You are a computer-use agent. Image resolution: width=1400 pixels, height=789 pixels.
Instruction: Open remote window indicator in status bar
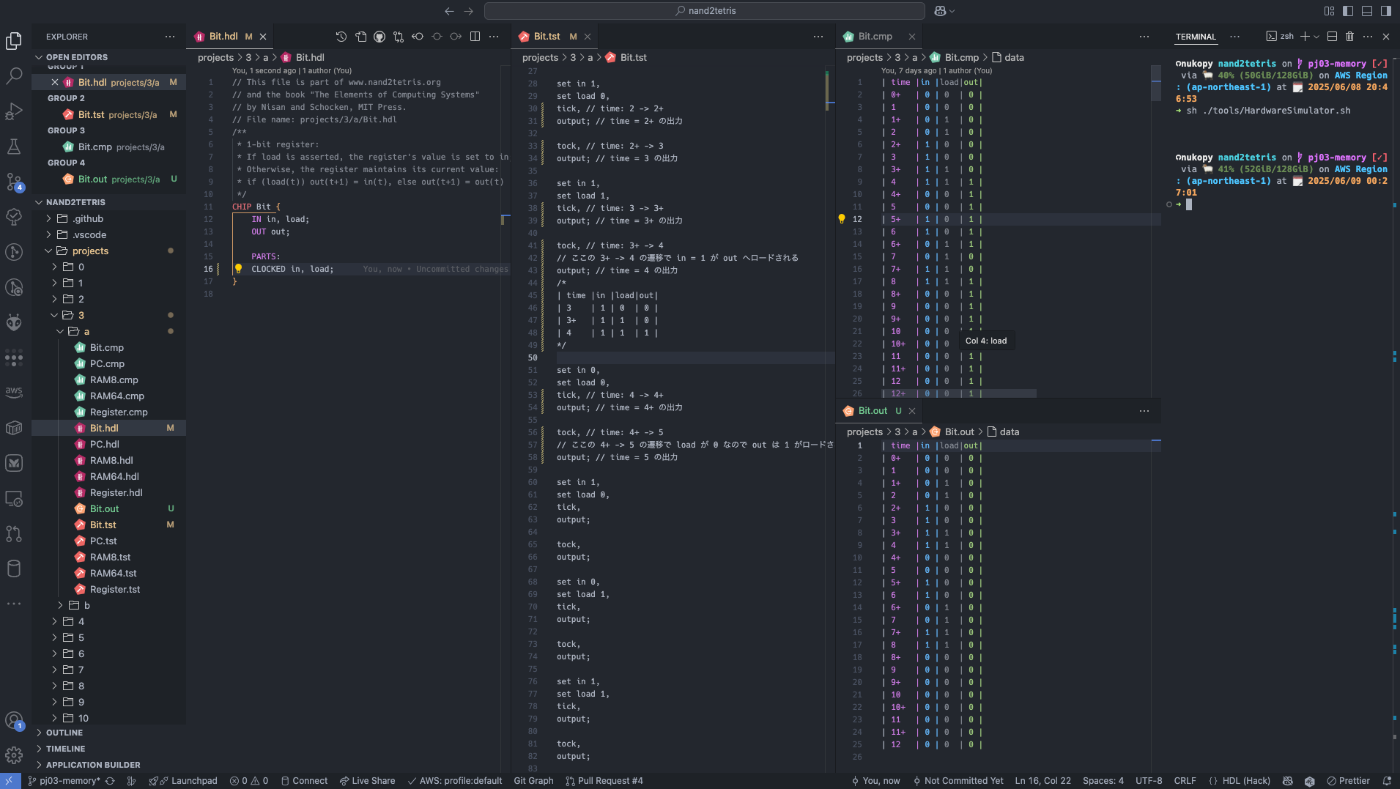click(x=9, y=781)
